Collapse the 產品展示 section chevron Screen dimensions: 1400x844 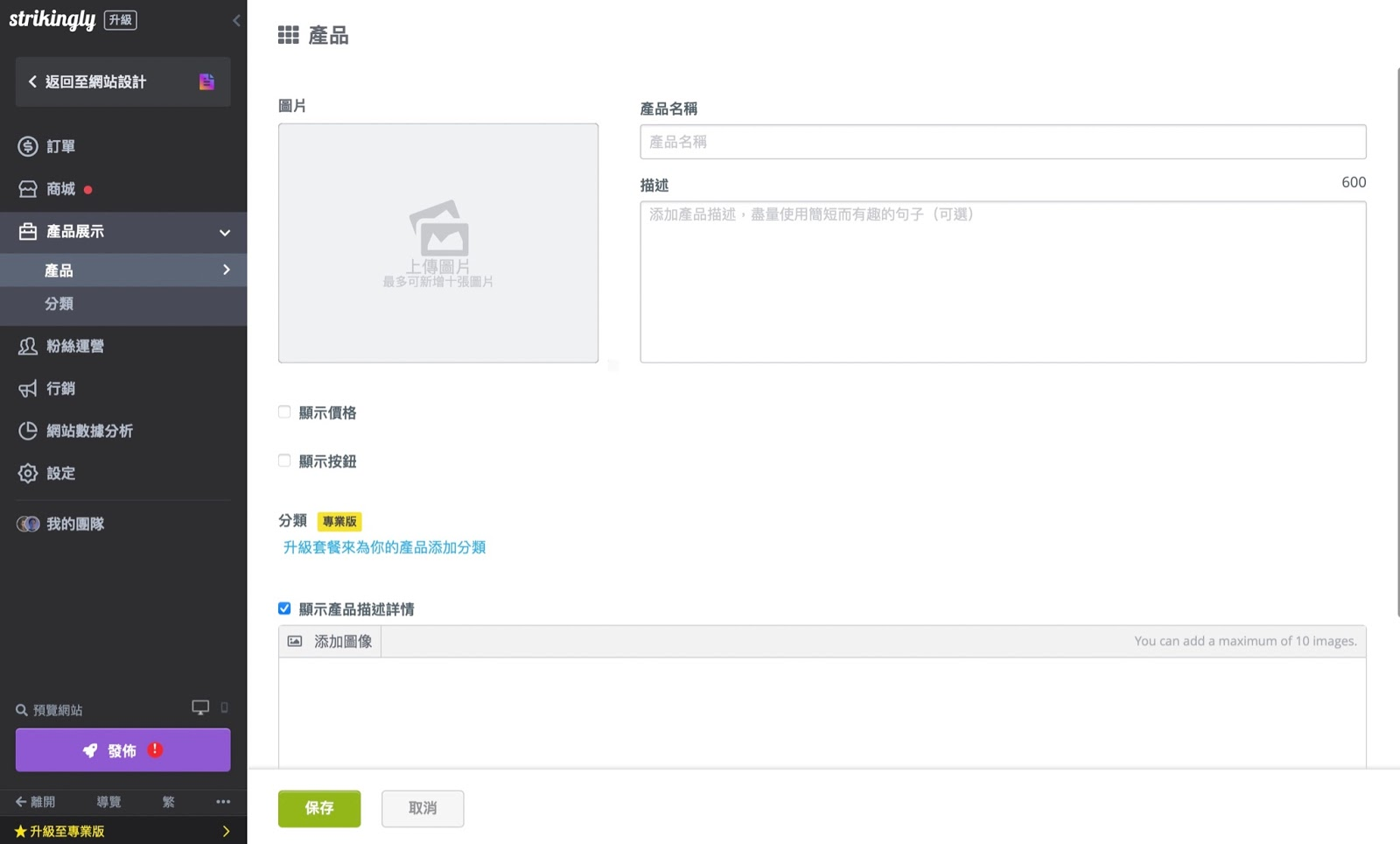[225, 232]
